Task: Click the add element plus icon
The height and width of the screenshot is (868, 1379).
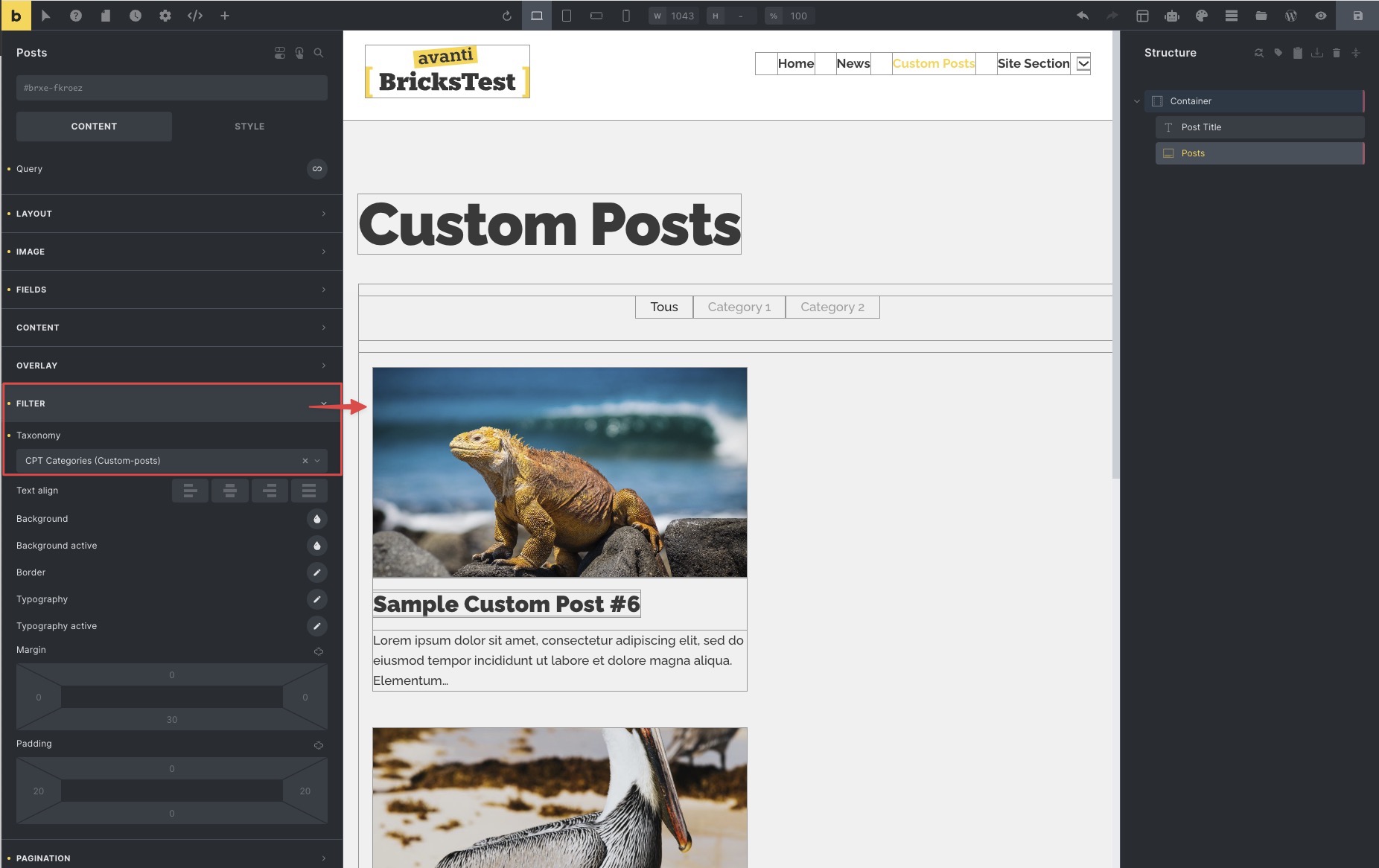Action: coord(225,16)
